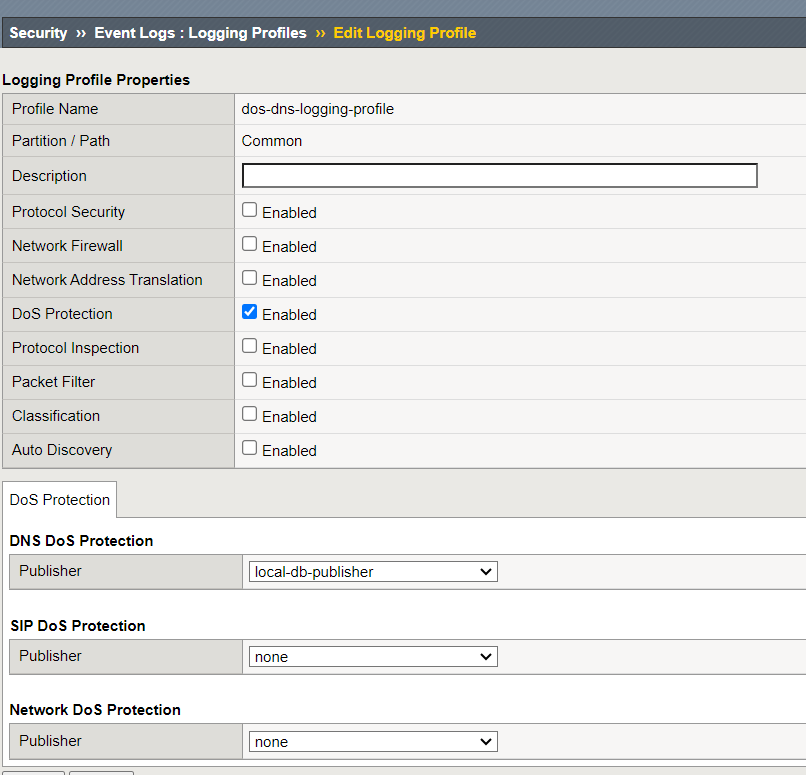
Task: Enable the Protocol Inspection checkbox
Action: [x=250, y=347]
